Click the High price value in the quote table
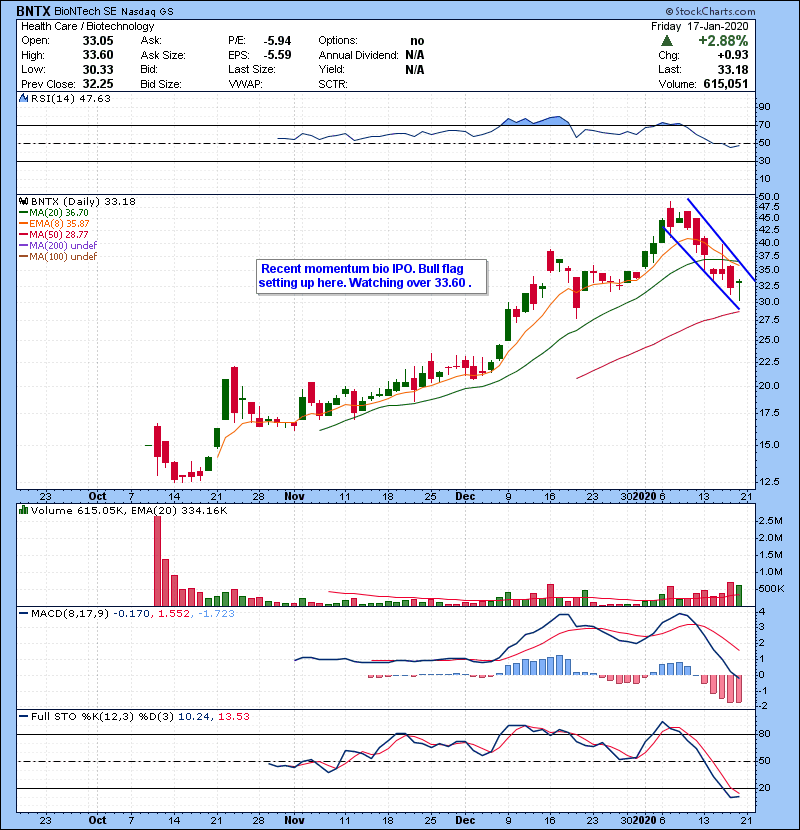The height and width of the screenshot is (830, 800). pos(98,55)
